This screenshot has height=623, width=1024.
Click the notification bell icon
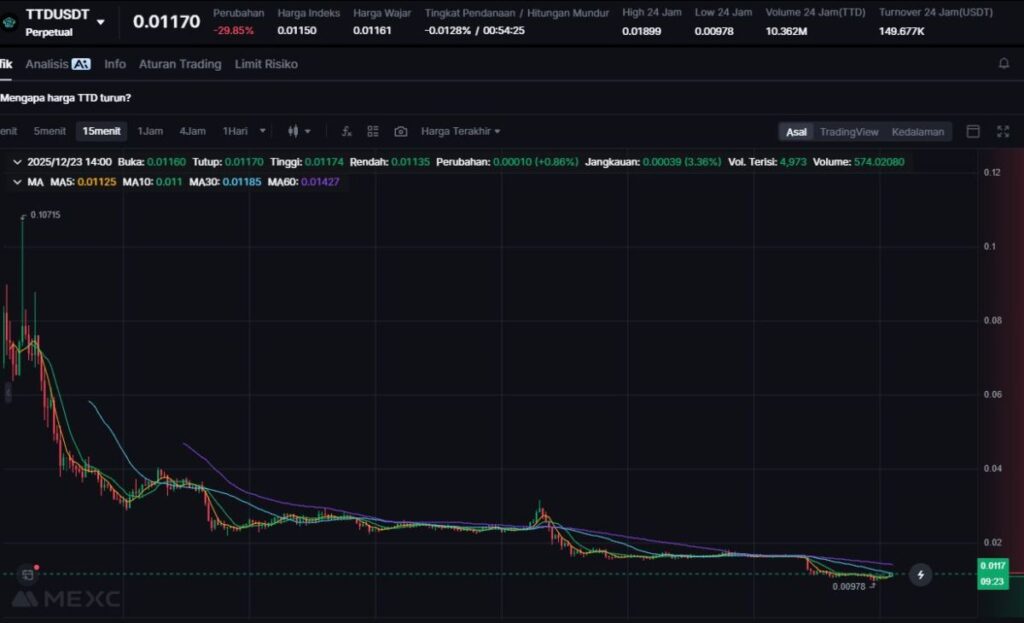(x=1004, y=64)
